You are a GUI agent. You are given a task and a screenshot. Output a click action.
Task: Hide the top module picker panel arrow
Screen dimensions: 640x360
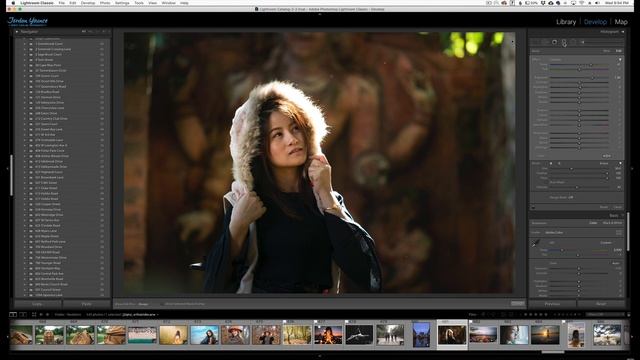pyautogui.click(x=320, y=14)
